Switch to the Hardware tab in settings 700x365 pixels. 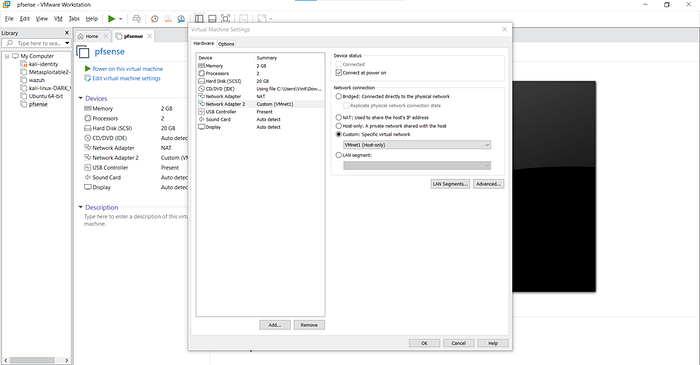(x=204, y=43)
